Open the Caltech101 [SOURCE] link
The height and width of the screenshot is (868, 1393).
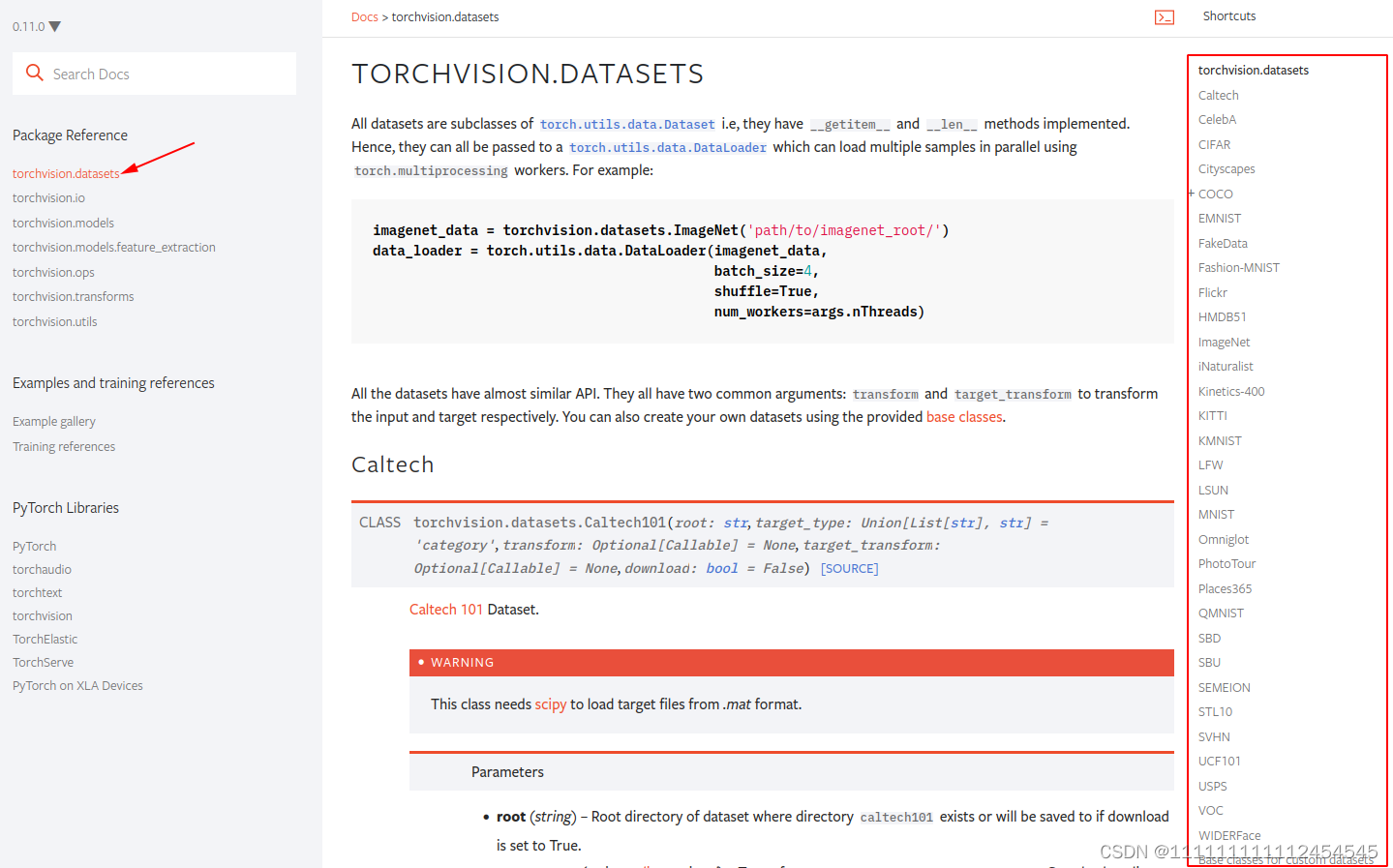point(850,569)
